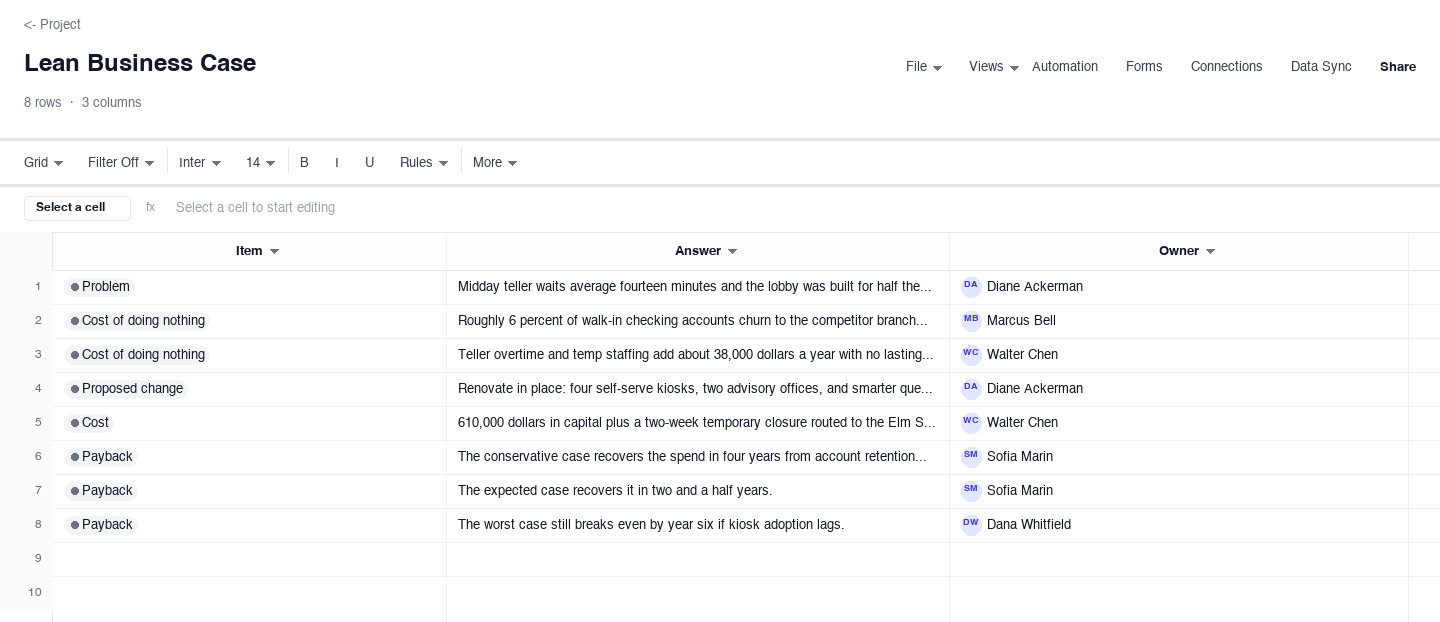
Task: Select row number 1 header
Action: click(x=26, y=287)
